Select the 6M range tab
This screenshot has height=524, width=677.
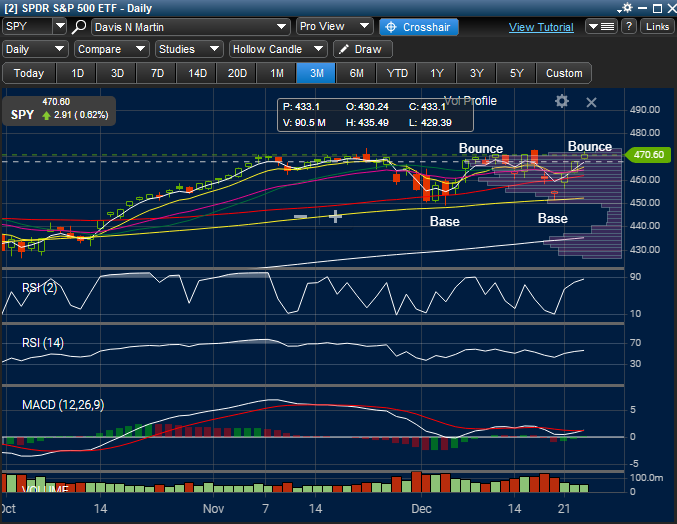click(357, 73)
